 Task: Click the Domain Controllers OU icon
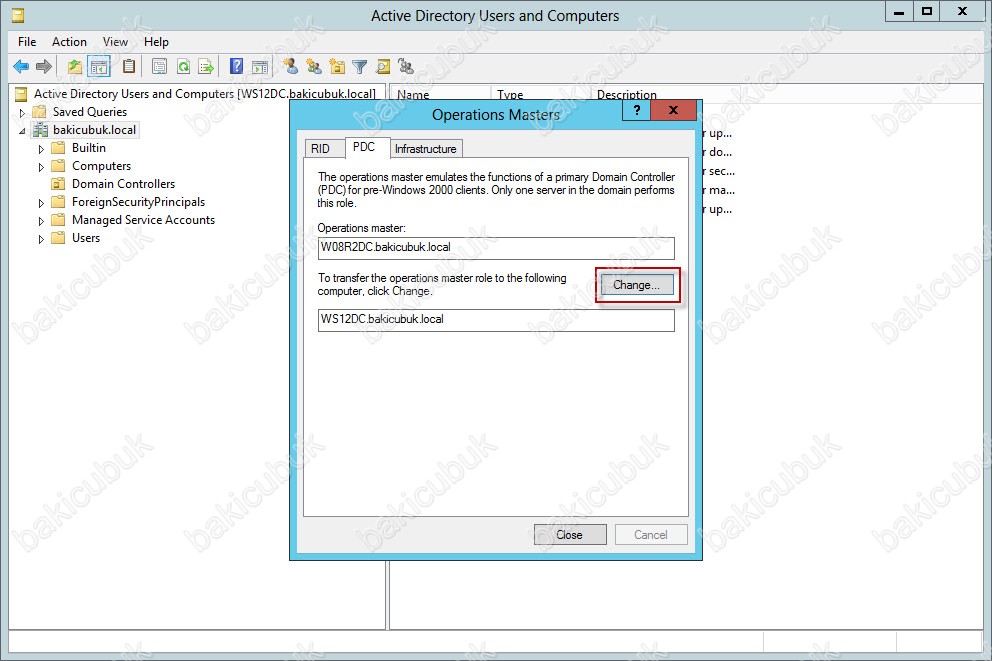58,184
